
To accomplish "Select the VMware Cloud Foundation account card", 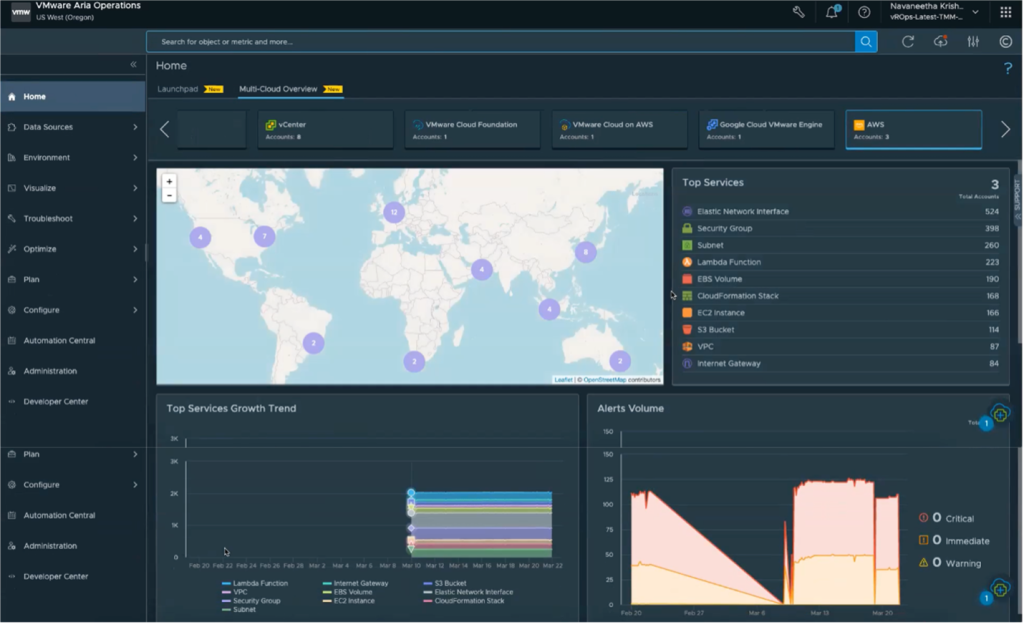I will point(472,130).
